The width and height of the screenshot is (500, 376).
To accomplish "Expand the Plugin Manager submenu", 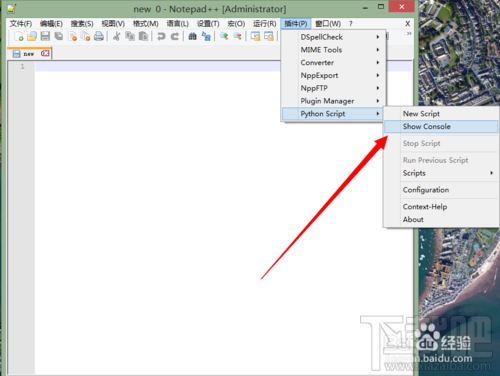I will pyautogui.click(x=333, y=101).
